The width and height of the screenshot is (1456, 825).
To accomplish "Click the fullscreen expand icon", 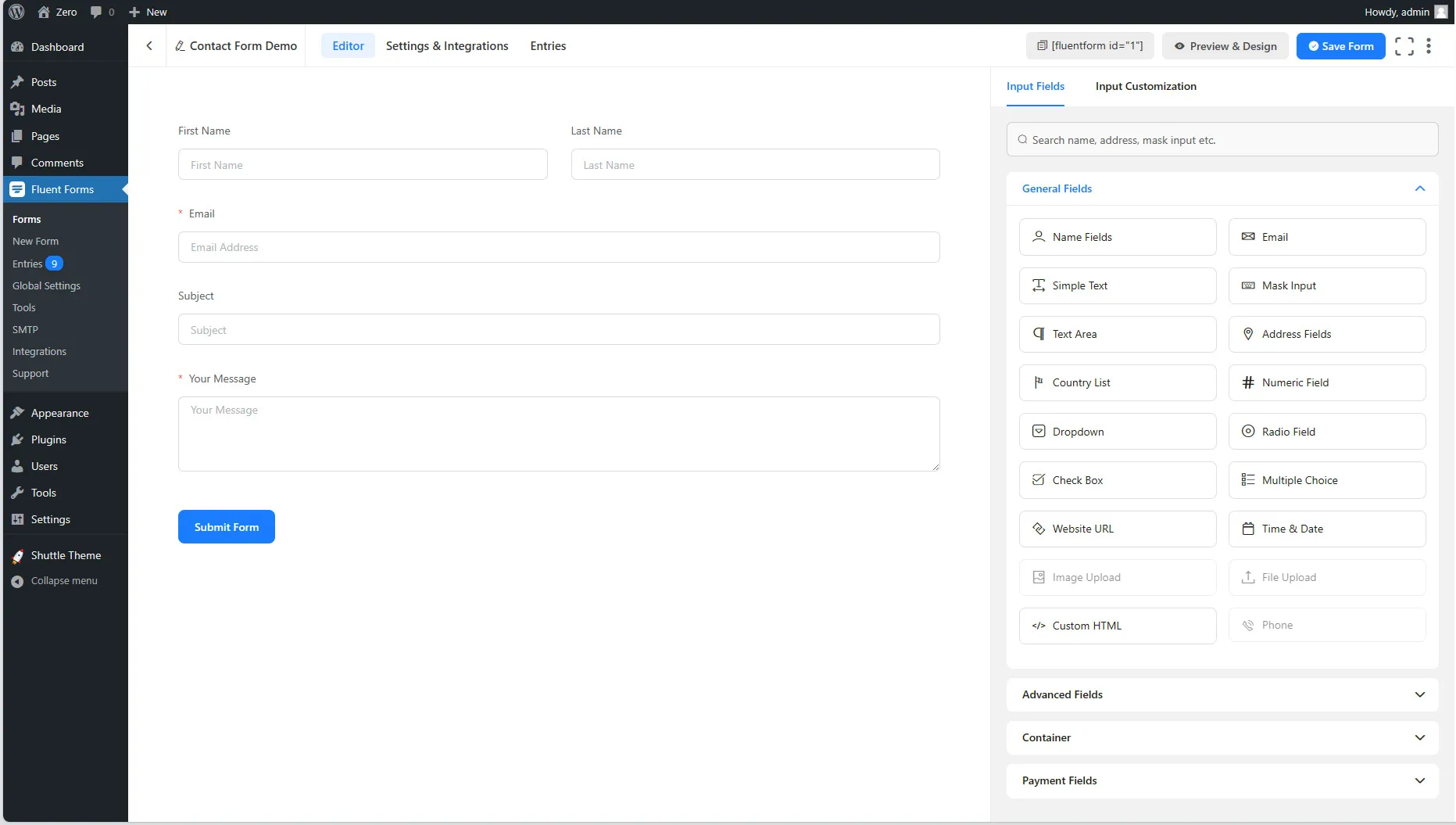I will [1404, 46].
